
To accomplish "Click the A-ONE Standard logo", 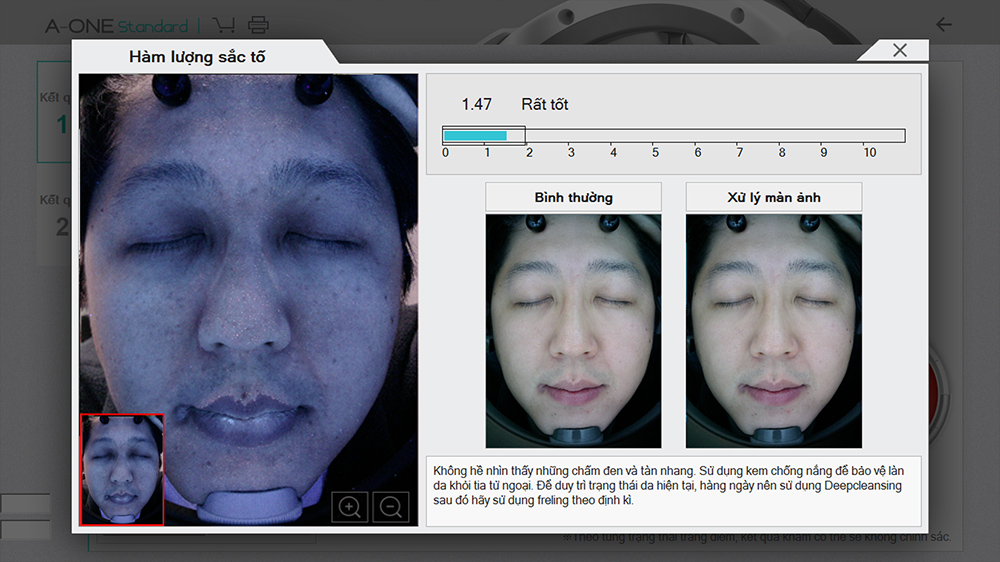I will pyautogui.click(x=116, y=25).
